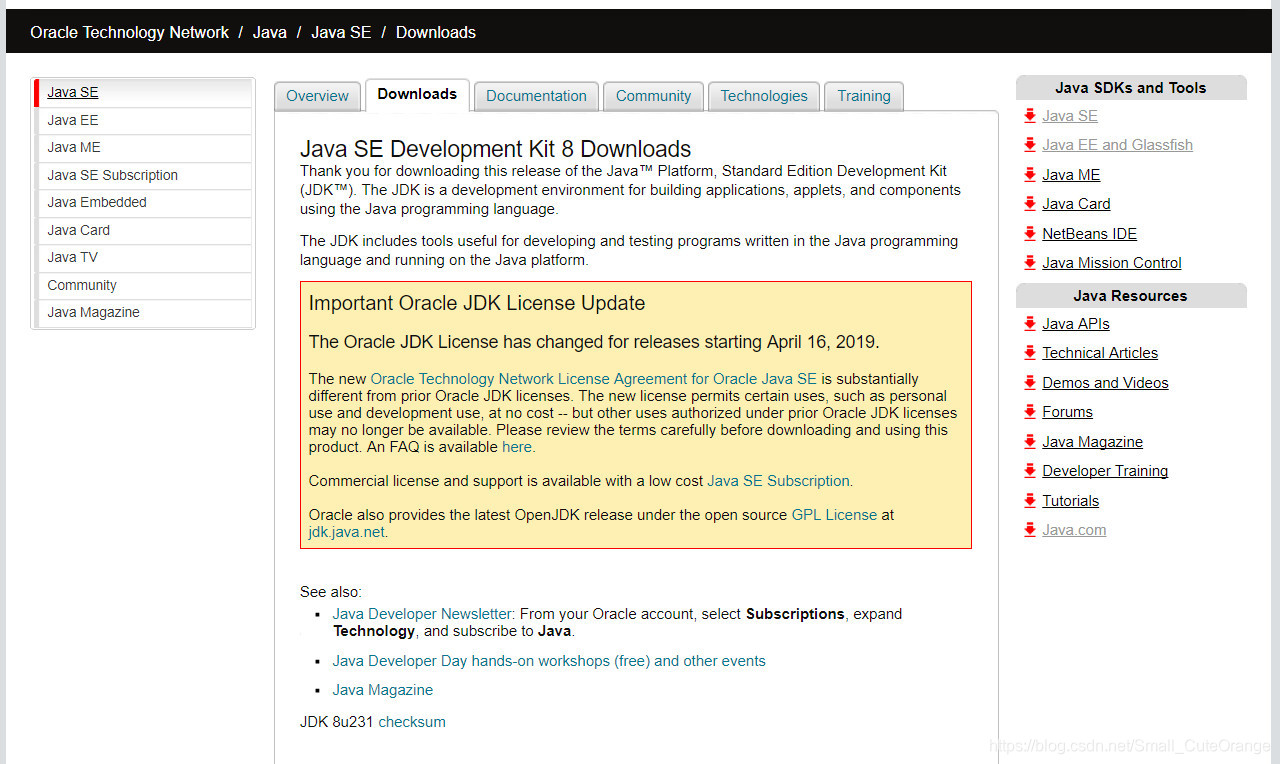Image resolution: width=1280 pixels, height=764 pixels.
Task: Select Java ME in the left sidebar
Action: click(143, 147)
